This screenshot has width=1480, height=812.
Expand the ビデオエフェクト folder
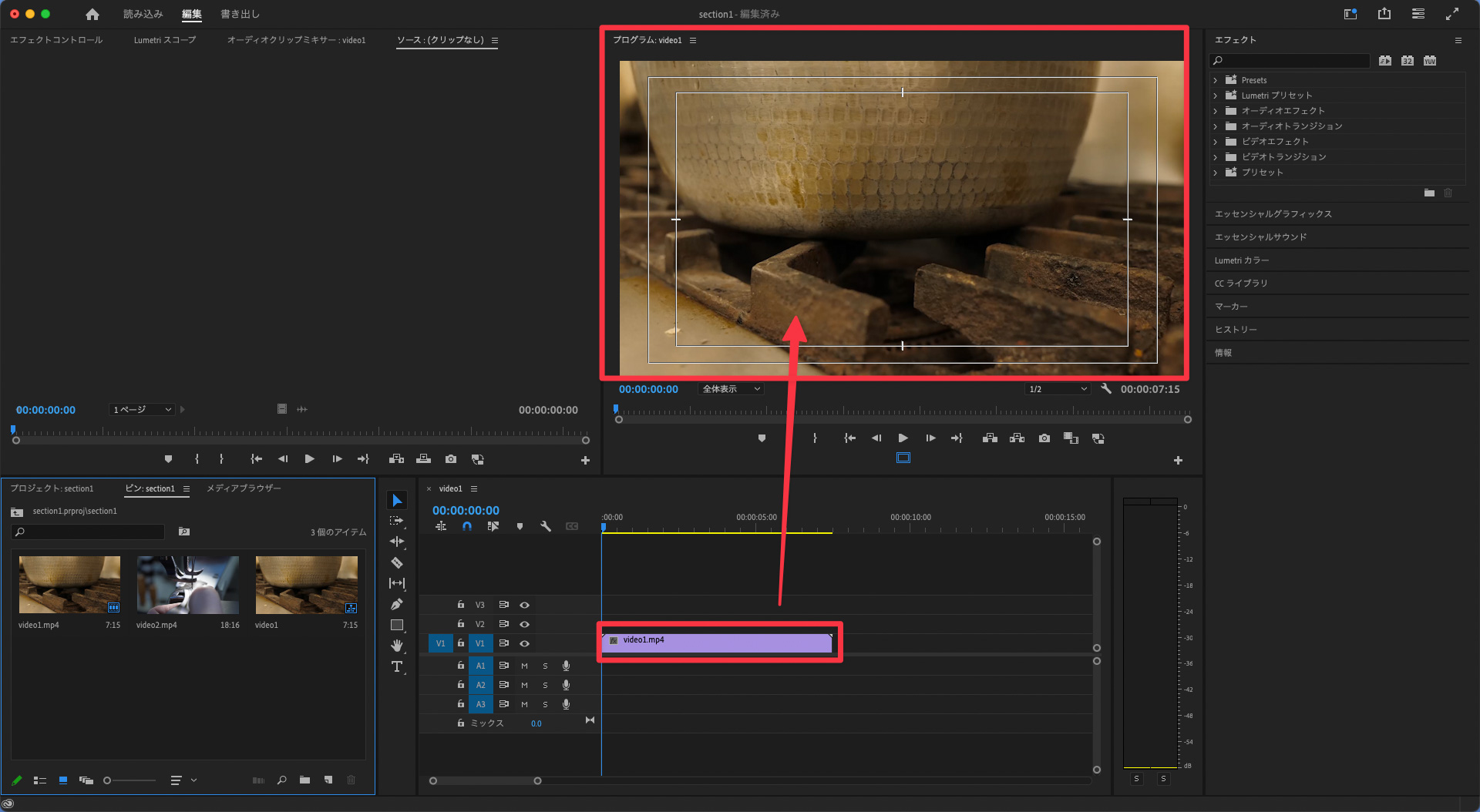pyautogui.click(x=1216, y=142)
